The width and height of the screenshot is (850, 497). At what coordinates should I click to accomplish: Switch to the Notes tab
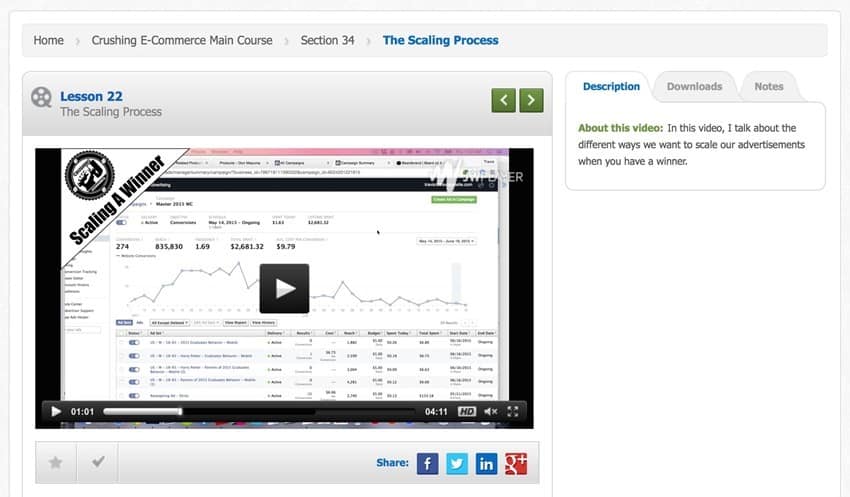coord(768,87)
